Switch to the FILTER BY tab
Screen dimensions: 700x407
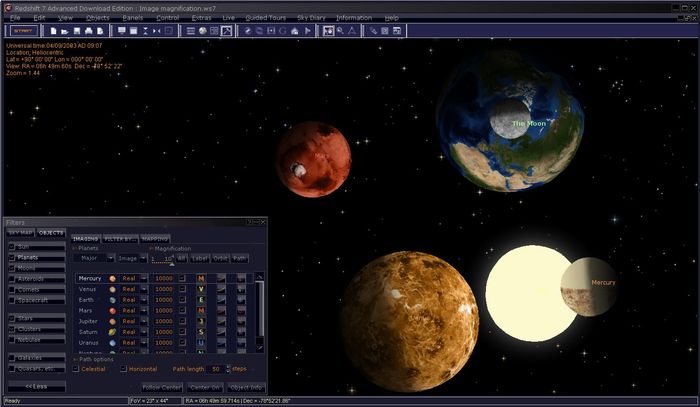tap(120, 239)
